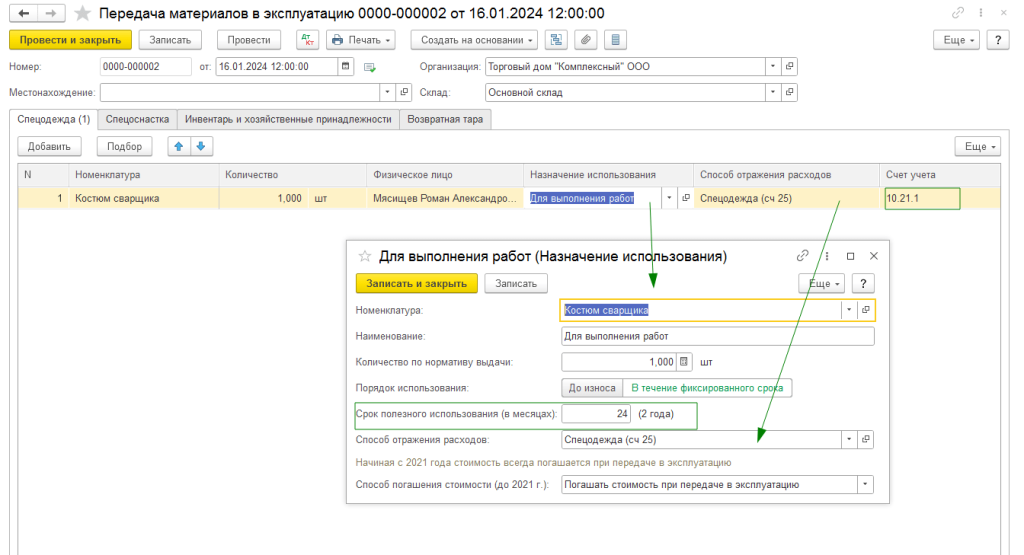Expand the Организация dropdown
1024x555 pixels.
[x=772, y=67]
